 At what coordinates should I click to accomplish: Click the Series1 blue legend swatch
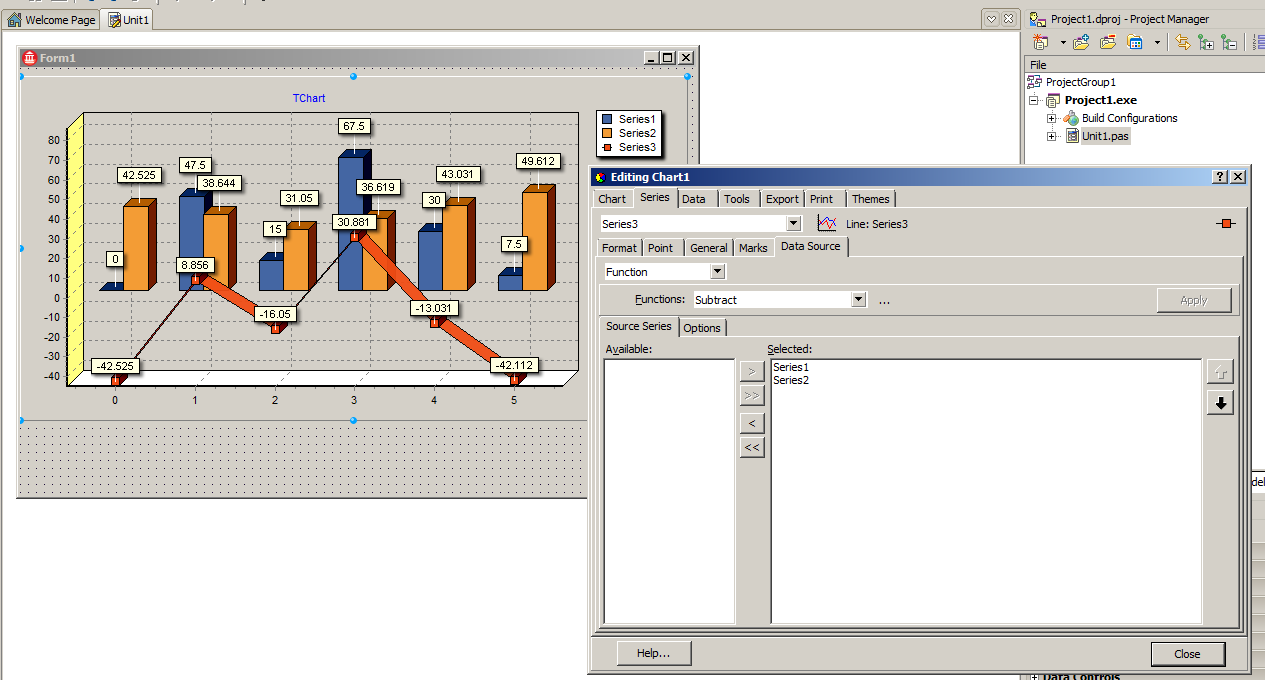(x=607, y=119)
